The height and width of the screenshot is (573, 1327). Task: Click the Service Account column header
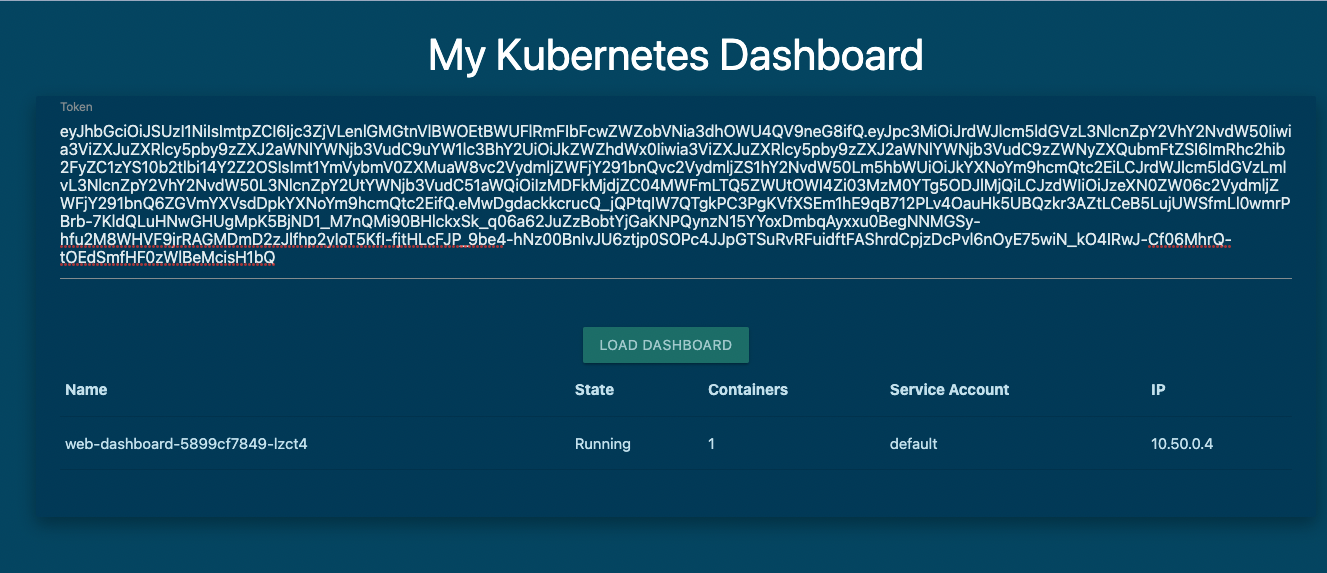[x=949, y=389]
